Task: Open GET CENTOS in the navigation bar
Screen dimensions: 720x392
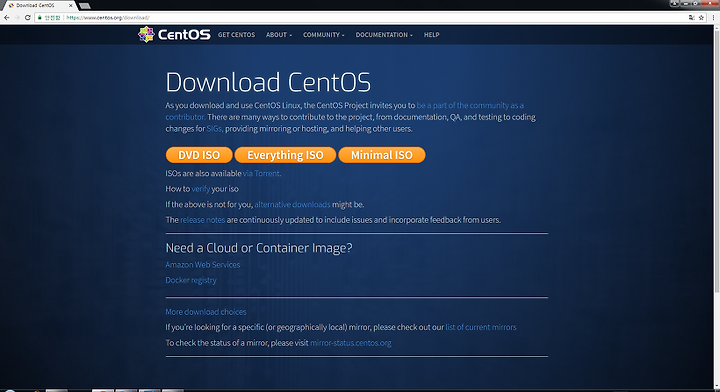Action: 236,35
